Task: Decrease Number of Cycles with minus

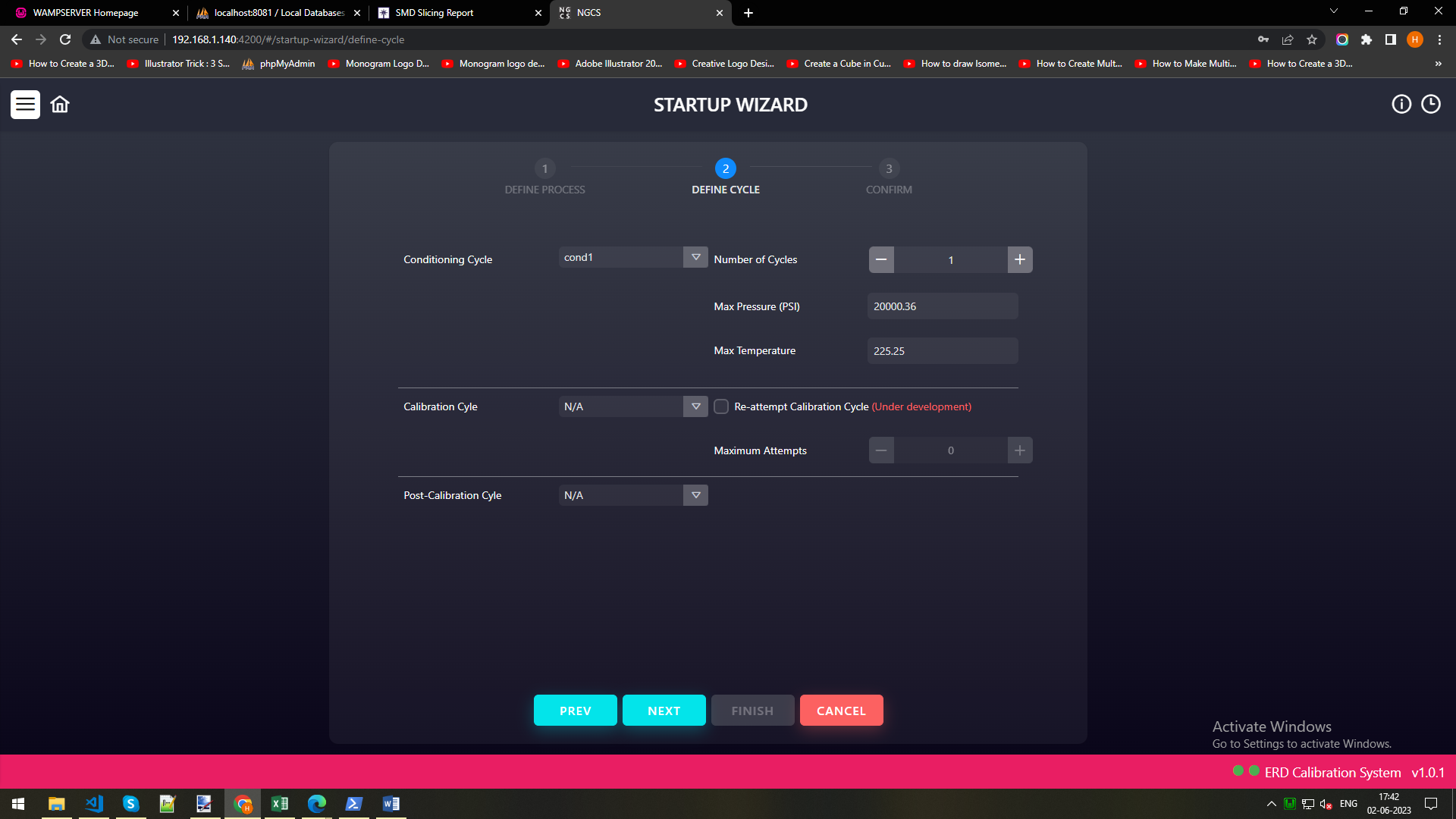Action: pyautogui.click(x=881, y=260)
